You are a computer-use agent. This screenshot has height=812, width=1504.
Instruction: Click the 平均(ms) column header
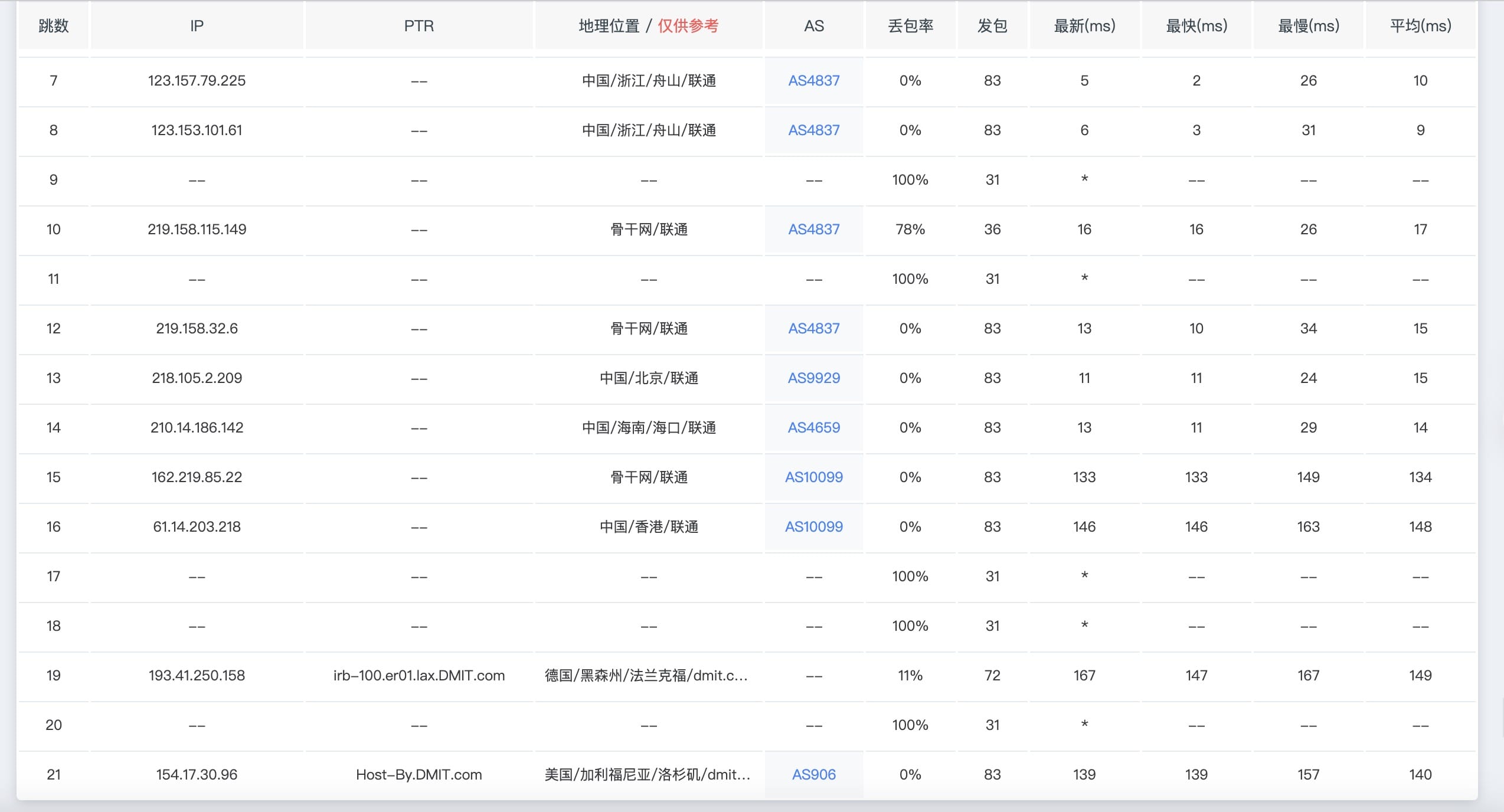1420,26
